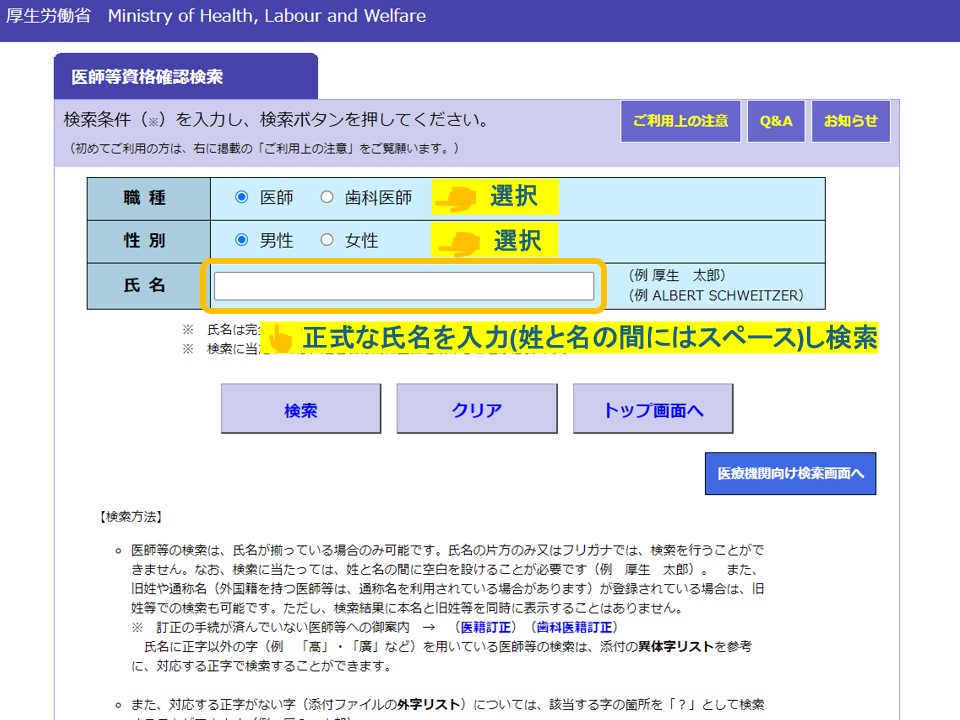Choose 歯科医師 as the occupation type
Image resolution: width=960 pixels, height=720 pixels.
(327, 197)
